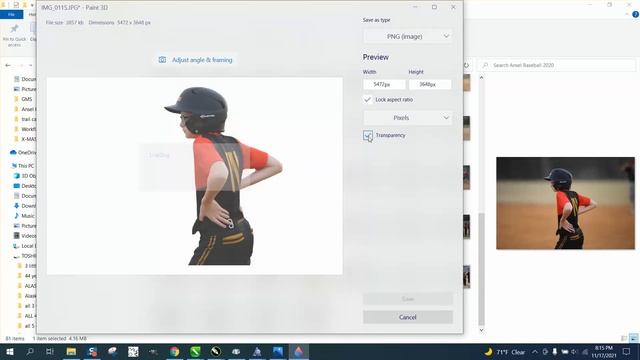Select OneDrive in the navigation pane

point(23,152)
